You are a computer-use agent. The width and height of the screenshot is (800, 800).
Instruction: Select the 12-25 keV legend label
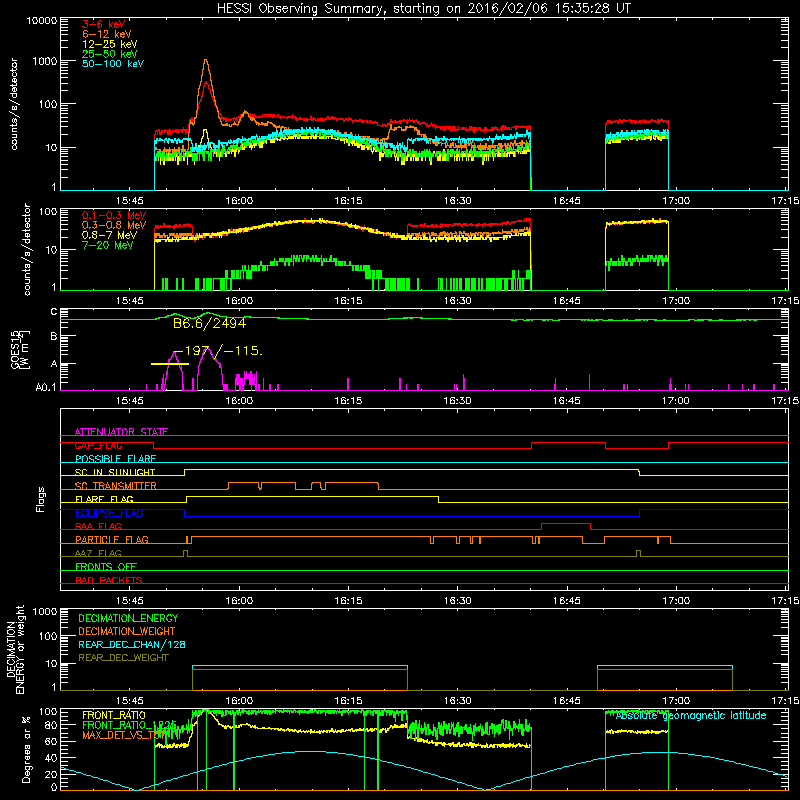pyautogui.click(x=109, y=44)
